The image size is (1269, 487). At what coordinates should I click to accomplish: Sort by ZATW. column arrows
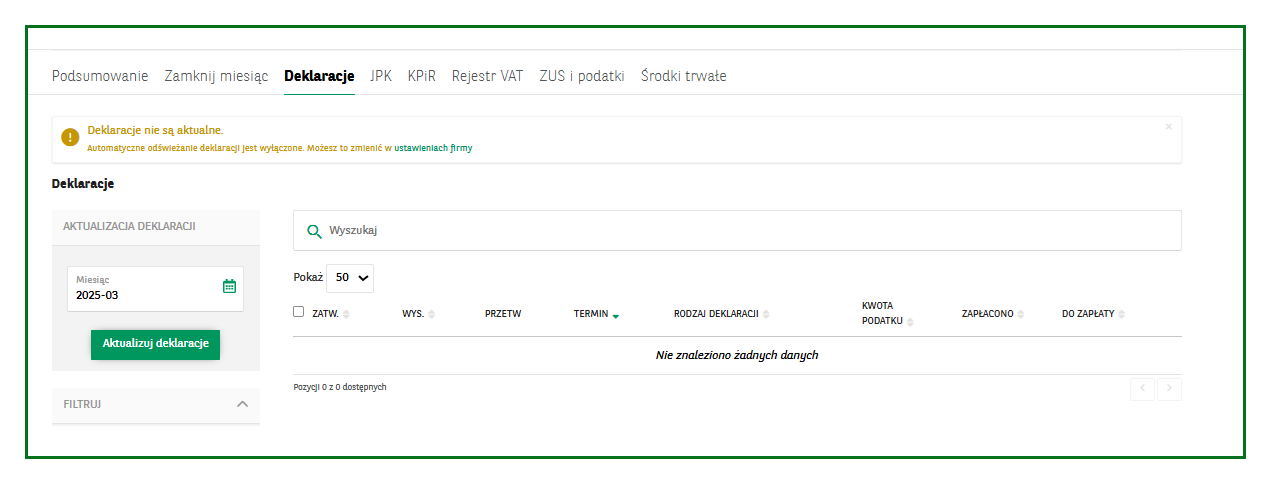click(x=346, y=314)
